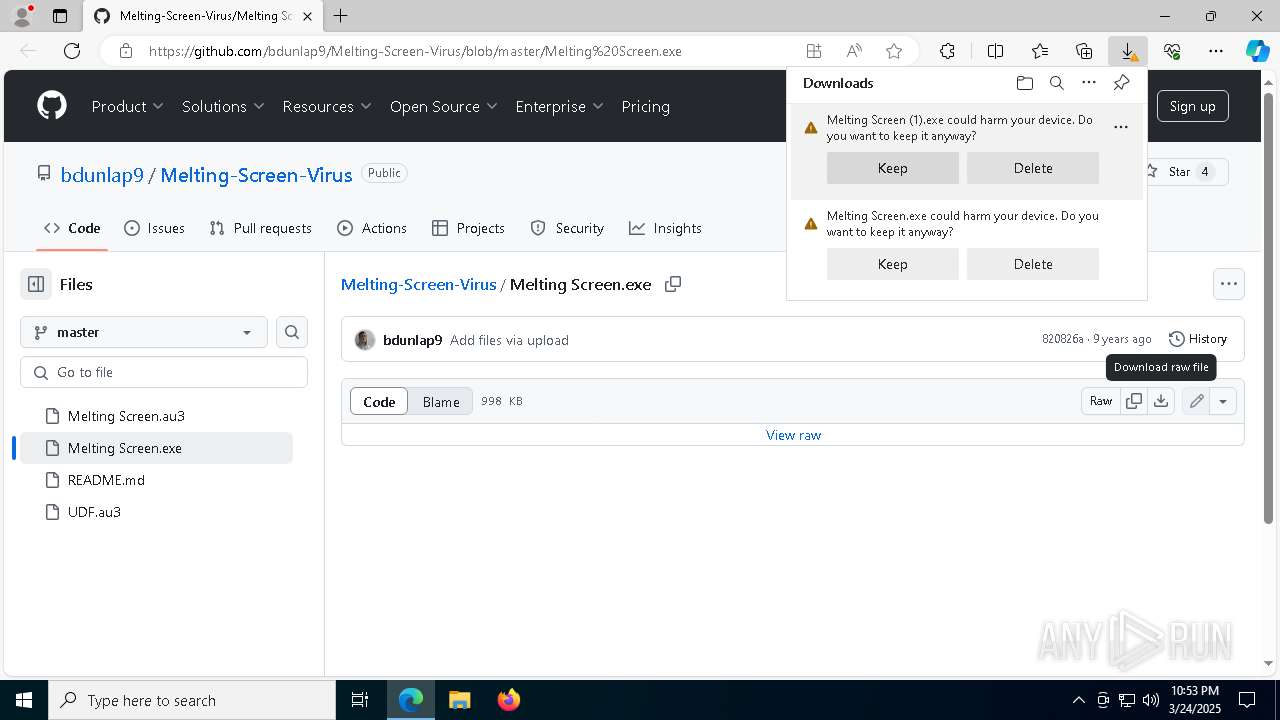
Task: Open bdunlap9 profile link in breadcrumb
Action: click(102, 175)
